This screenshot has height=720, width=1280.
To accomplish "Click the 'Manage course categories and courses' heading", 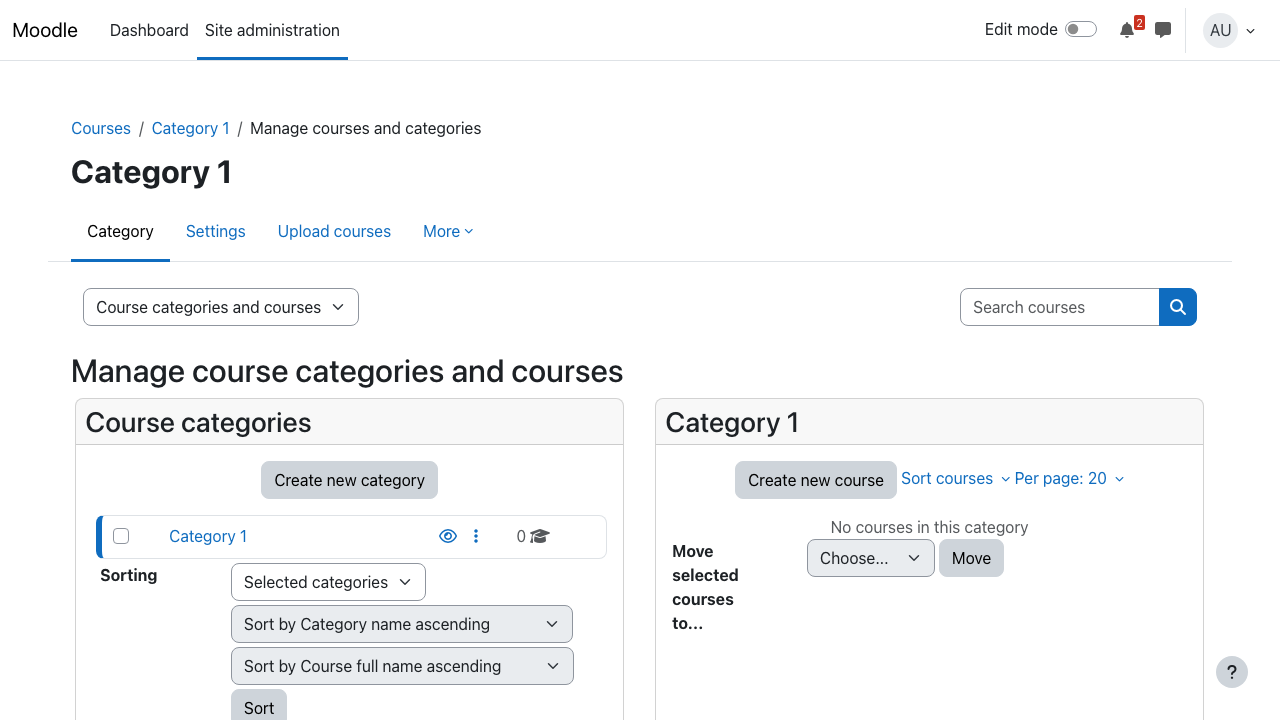I will tap(347, 371).
